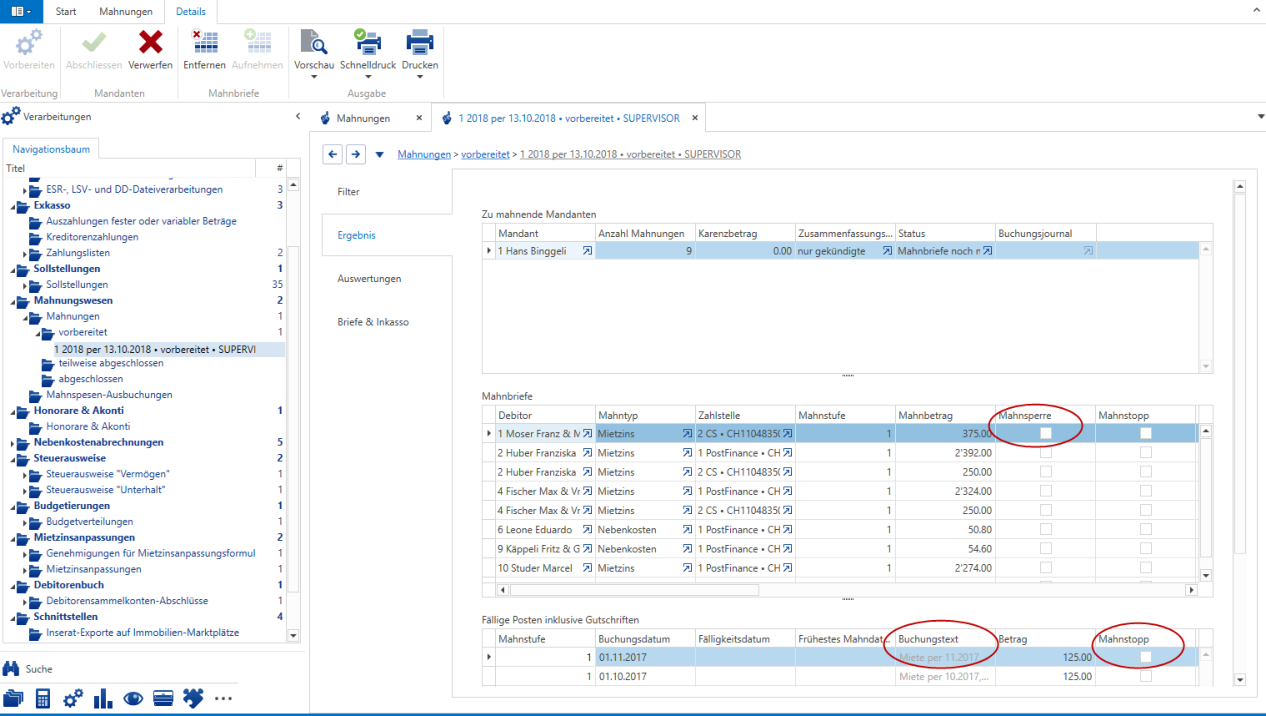Collapse the Exkasso tree node
This screenshot has height=716, width=1266.
point(12,205)
